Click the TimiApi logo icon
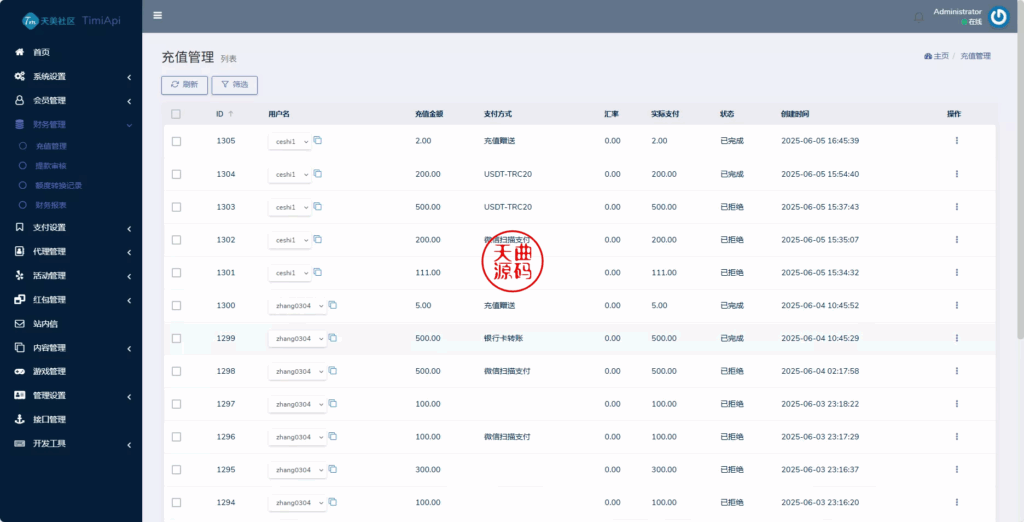This screenshot has width=1024, height=522. [x=30, y=21]
